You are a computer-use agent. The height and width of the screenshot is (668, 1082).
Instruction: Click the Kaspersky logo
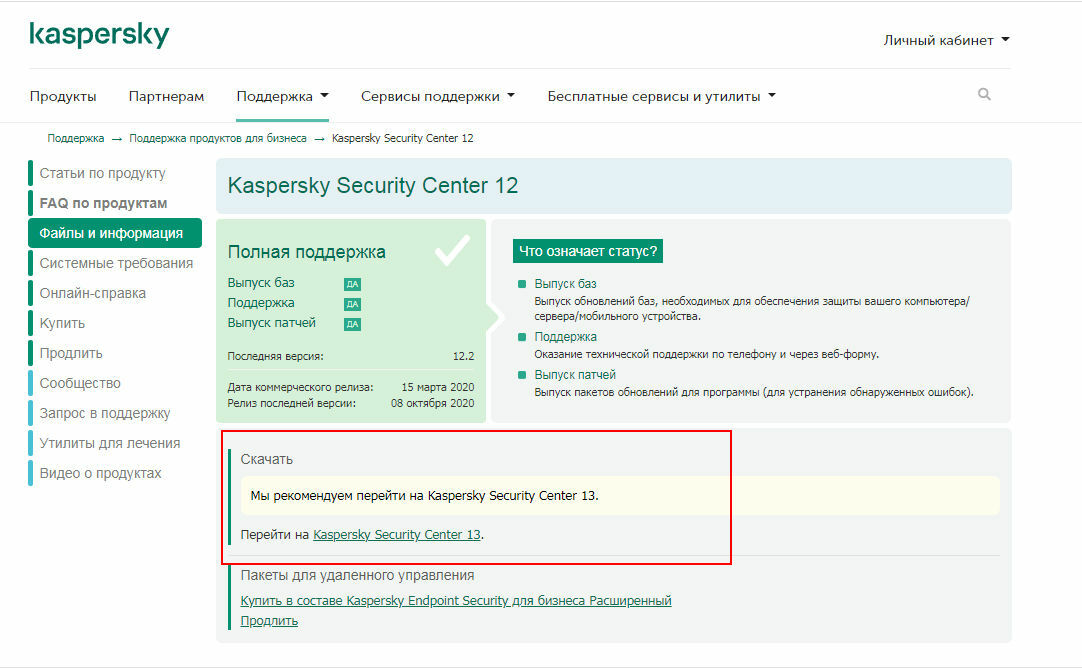tap(99, 35)
